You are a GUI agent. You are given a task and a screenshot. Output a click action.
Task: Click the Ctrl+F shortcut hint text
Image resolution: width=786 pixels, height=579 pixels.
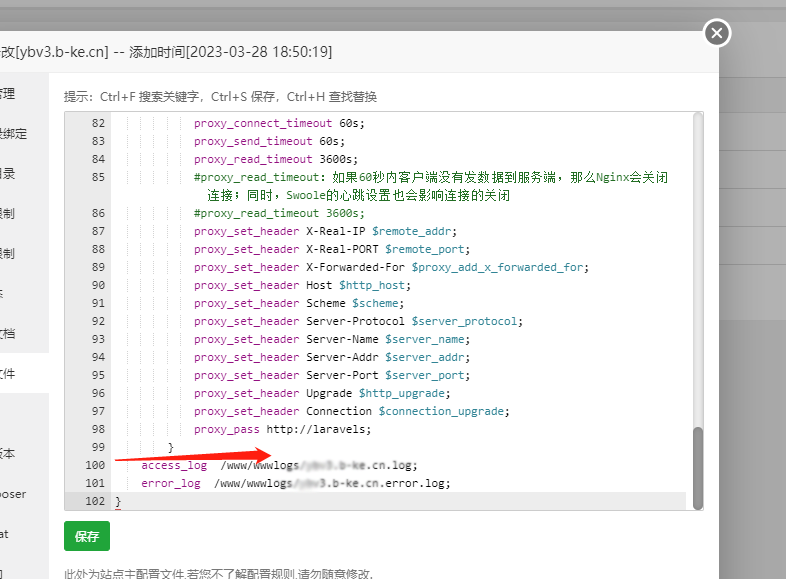(x=149, y=97)
